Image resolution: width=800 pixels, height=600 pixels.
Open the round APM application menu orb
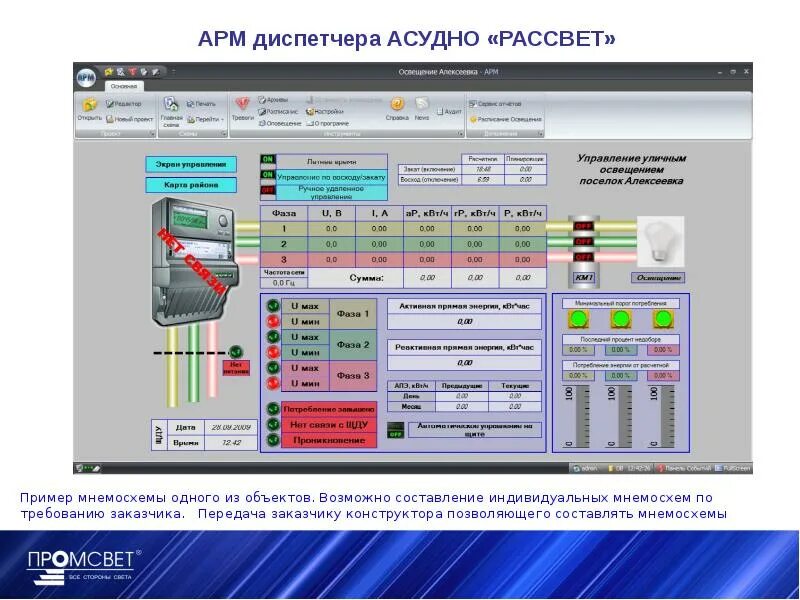click(x=86, y=78)
